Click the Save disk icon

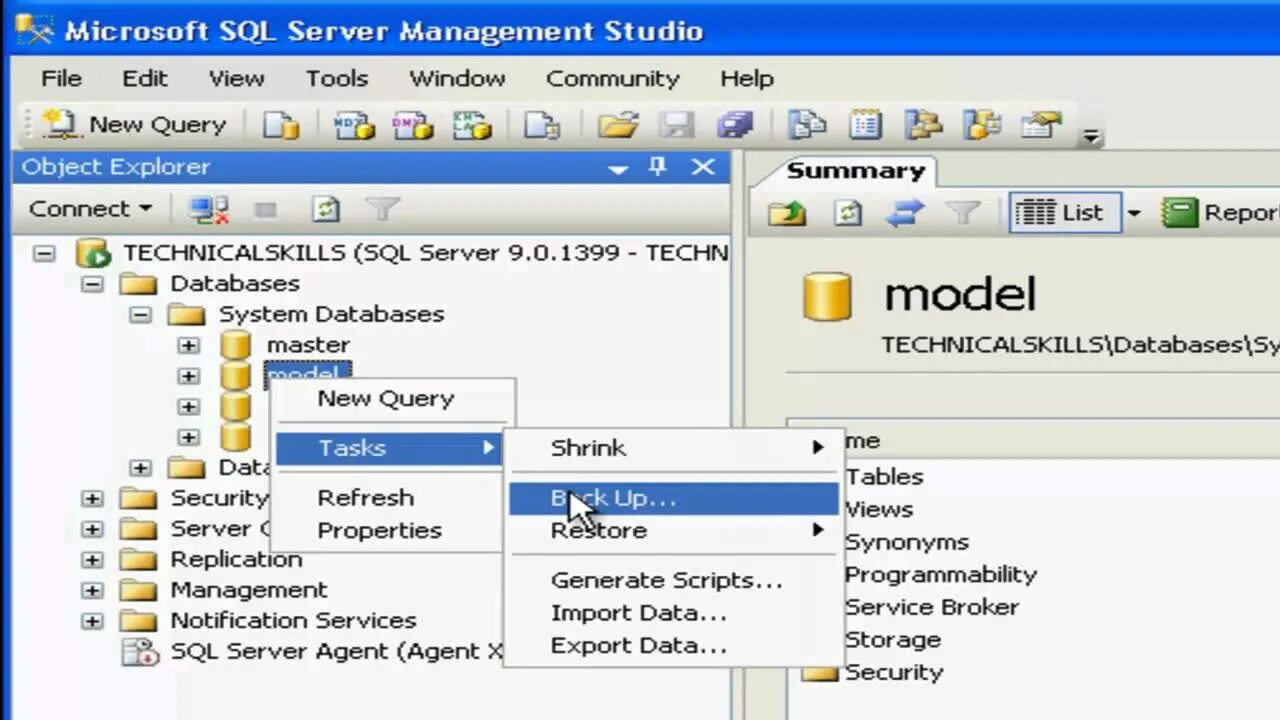click(x=677, y=125)
